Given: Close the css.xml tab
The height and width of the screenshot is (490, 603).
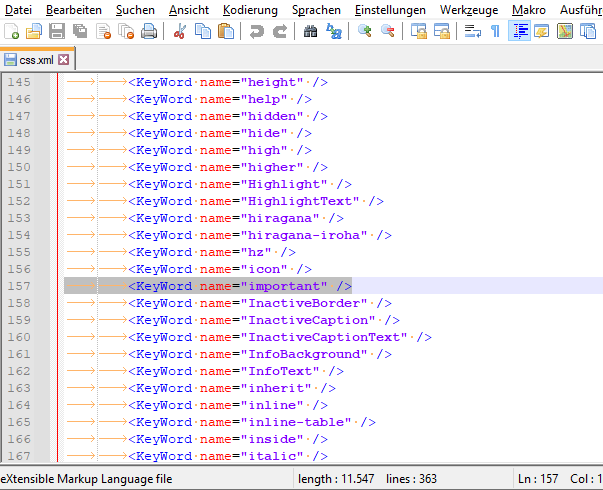Looking at the screenshot, I should click(x=64, y=60).
